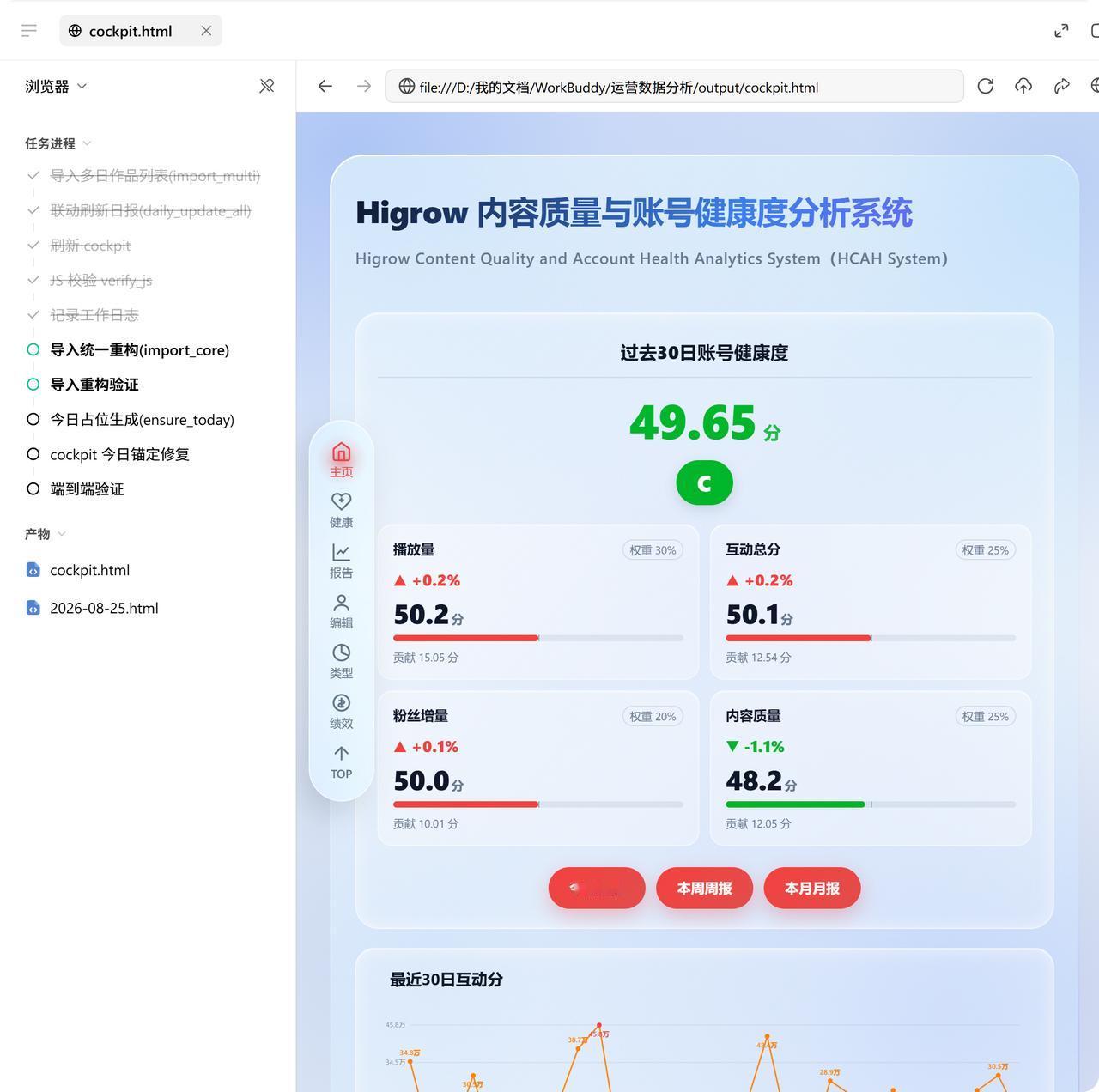This screenshot has height=1092, width=1099.
Task: Click the 最近30日互动分 chart title
Action: click(x=446, y=980)
